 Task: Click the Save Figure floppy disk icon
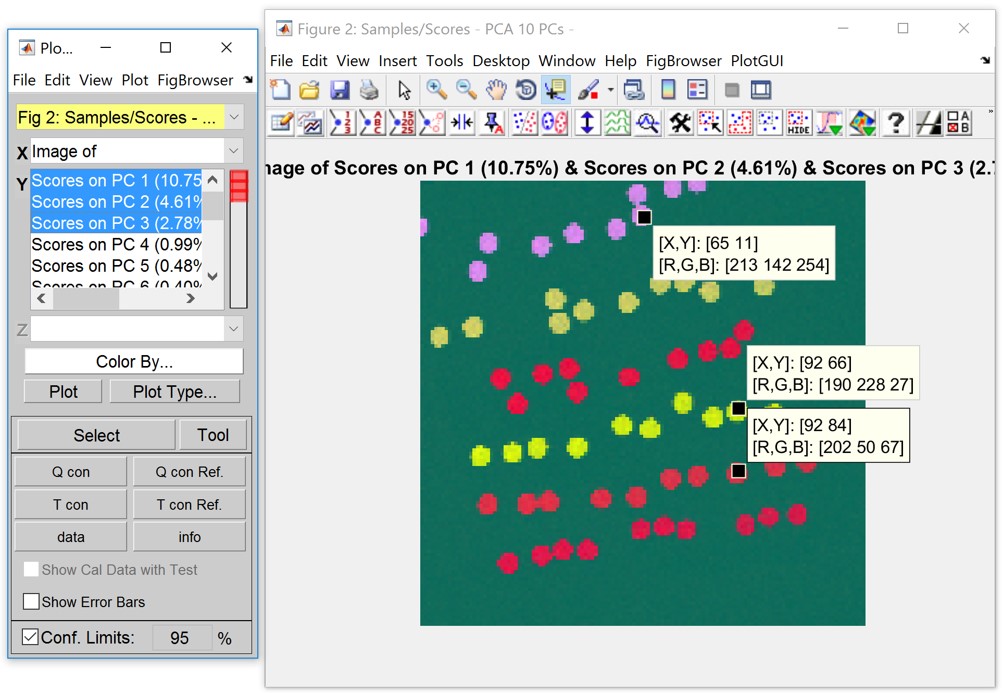click(x=340, y=90)
